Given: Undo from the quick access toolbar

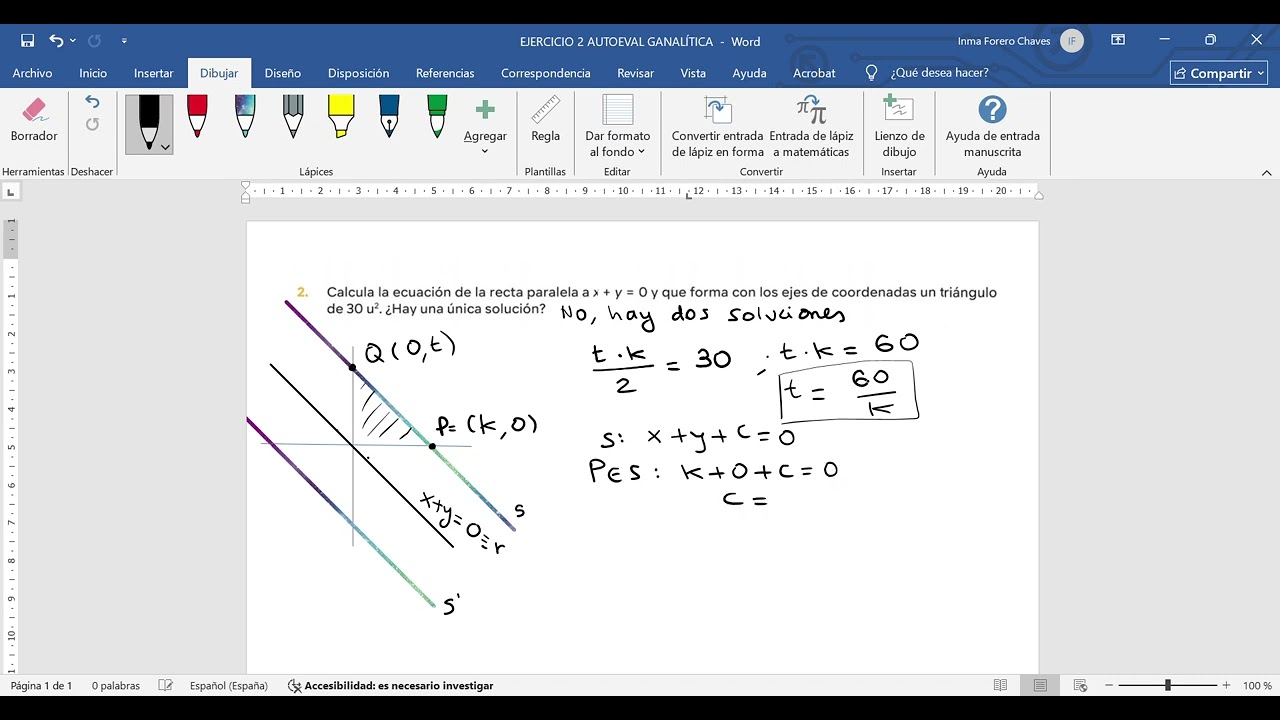Looking at the screenshot, I should 56,41.
